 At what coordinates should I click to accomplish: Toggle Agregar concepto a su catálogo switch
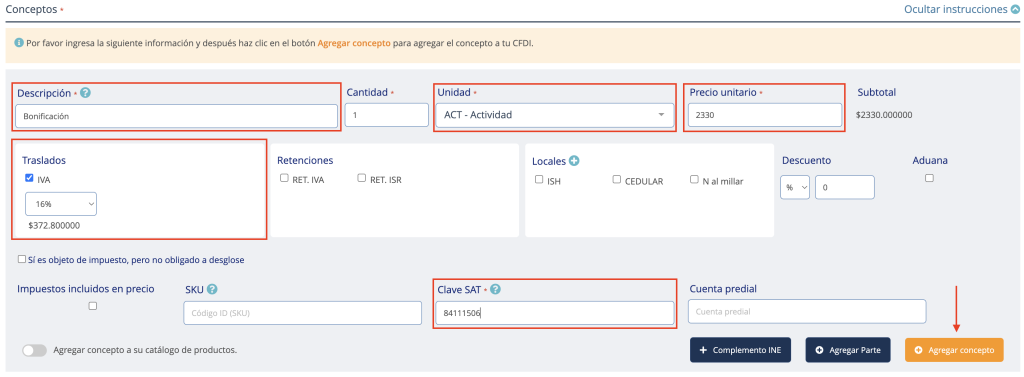35,350
